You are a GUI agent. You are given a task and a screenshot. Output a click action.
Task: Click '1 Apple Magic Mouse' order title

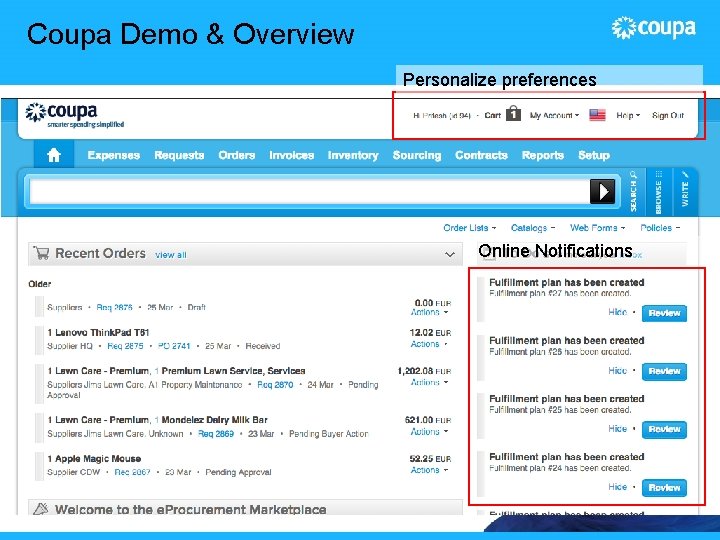[94, 459]
